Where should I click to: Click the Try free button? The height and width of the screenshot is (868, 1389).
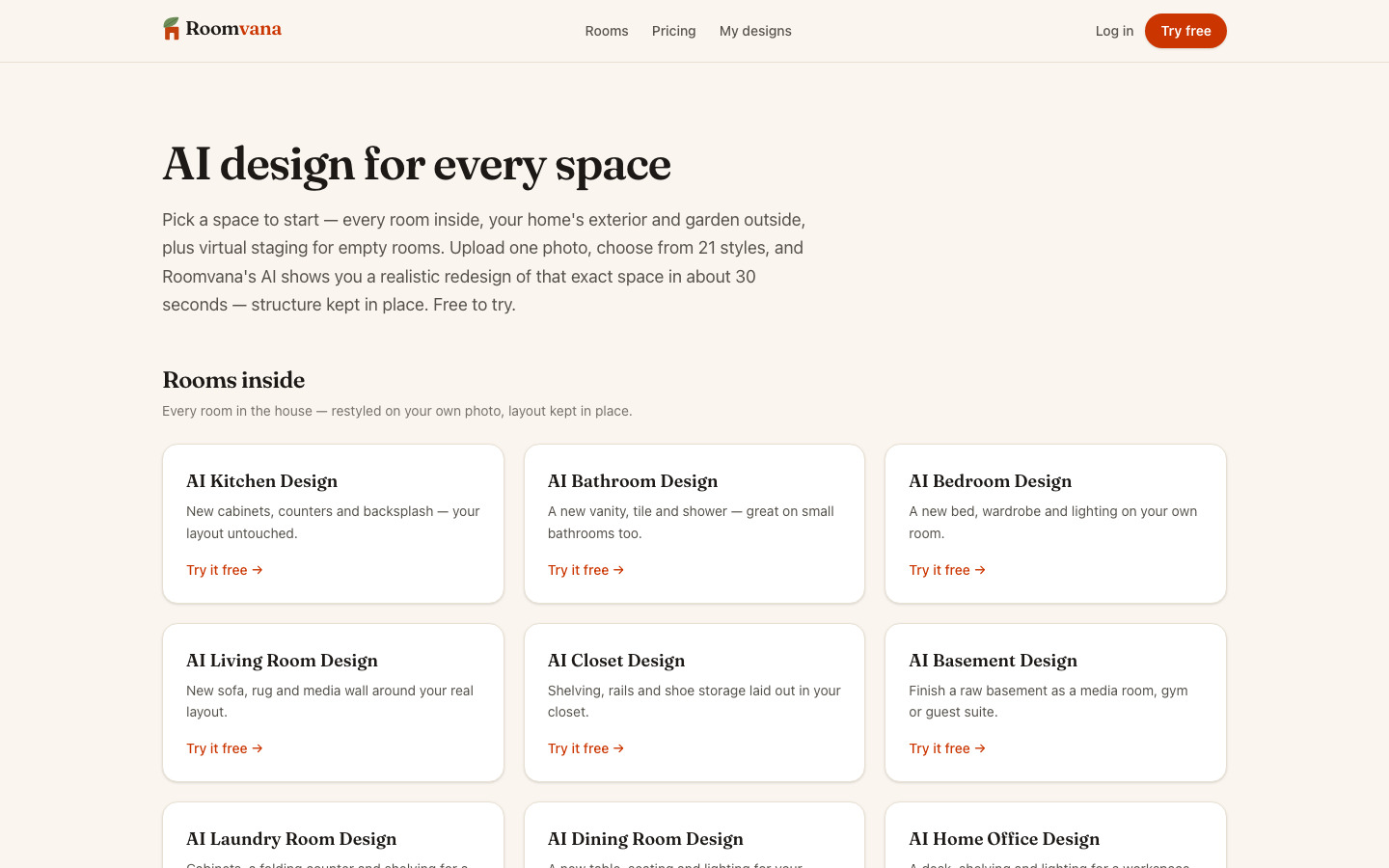pyautogui.click(x=1185, y=31)
